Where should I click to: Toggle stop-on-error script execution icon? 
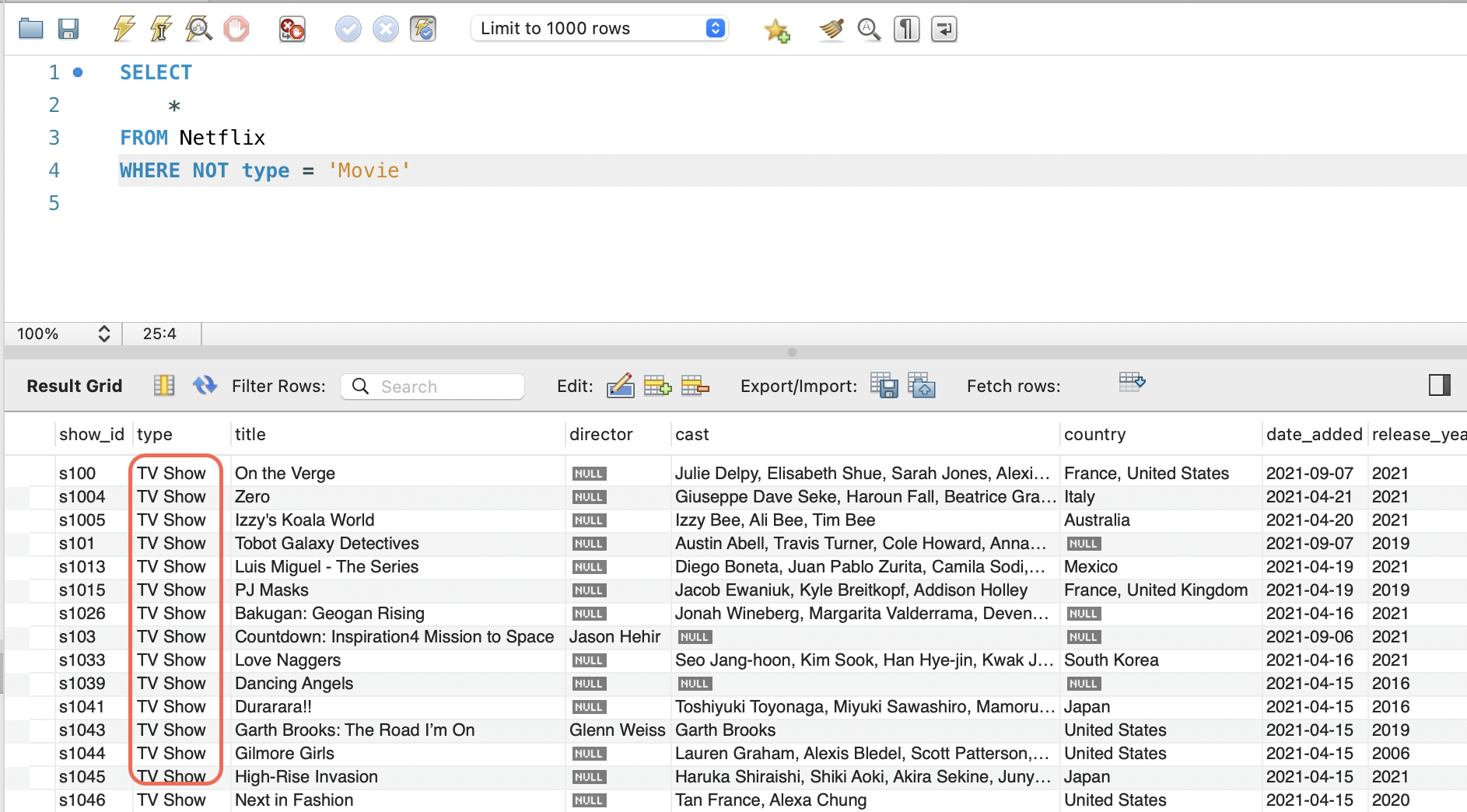pos(292,29)
